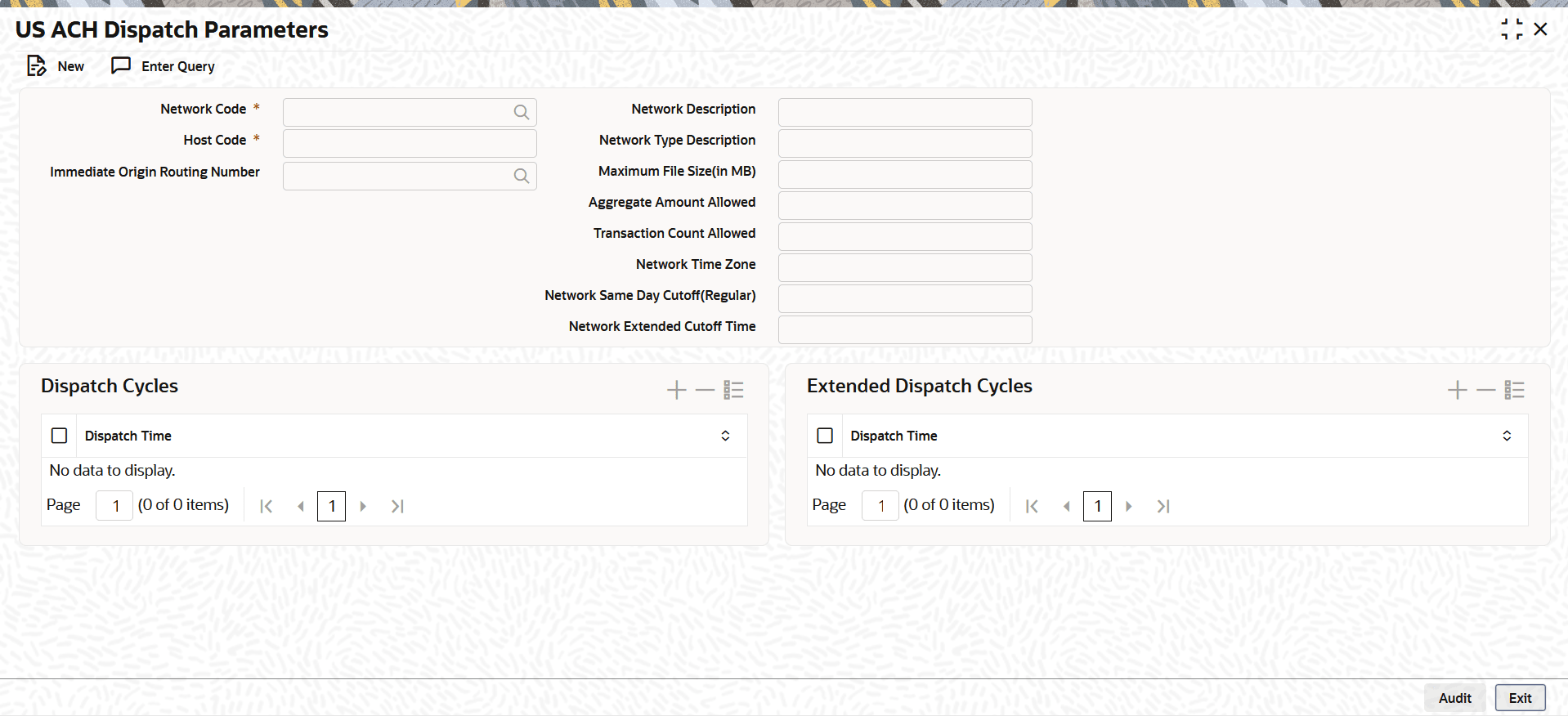The image size is (1568, 716).
Task: Go to last page of Dispatch Cycles
Action: pyautogui.click(x=397, y=506)
